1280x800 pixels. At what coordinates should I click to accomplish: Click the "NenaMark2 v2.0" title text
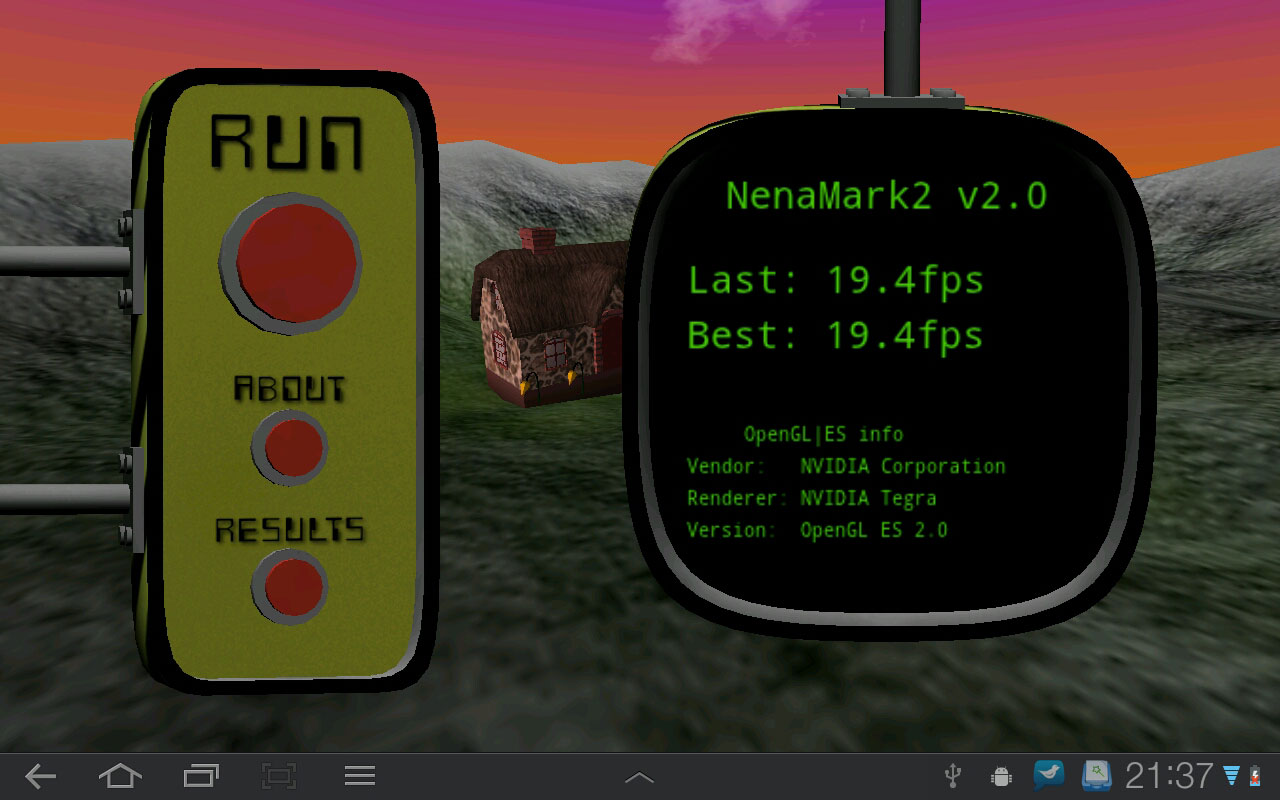[886, 195]
